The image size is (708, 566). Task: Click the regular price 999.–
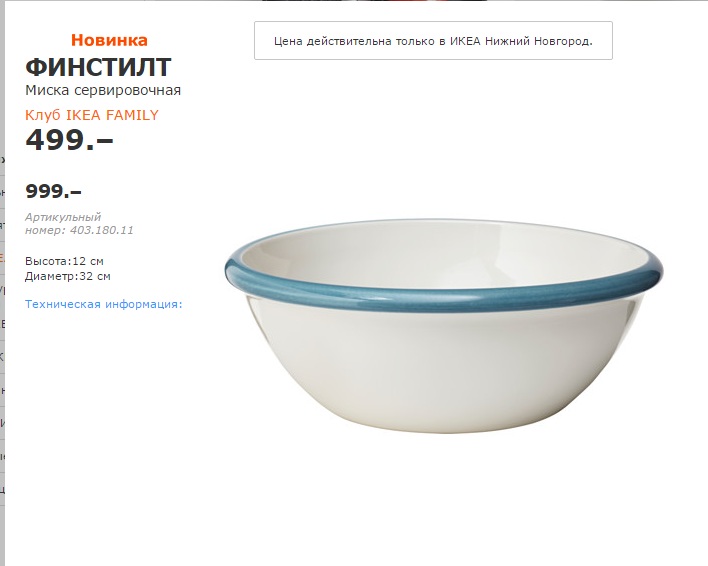pyautogui.click(x=53, y=191)
